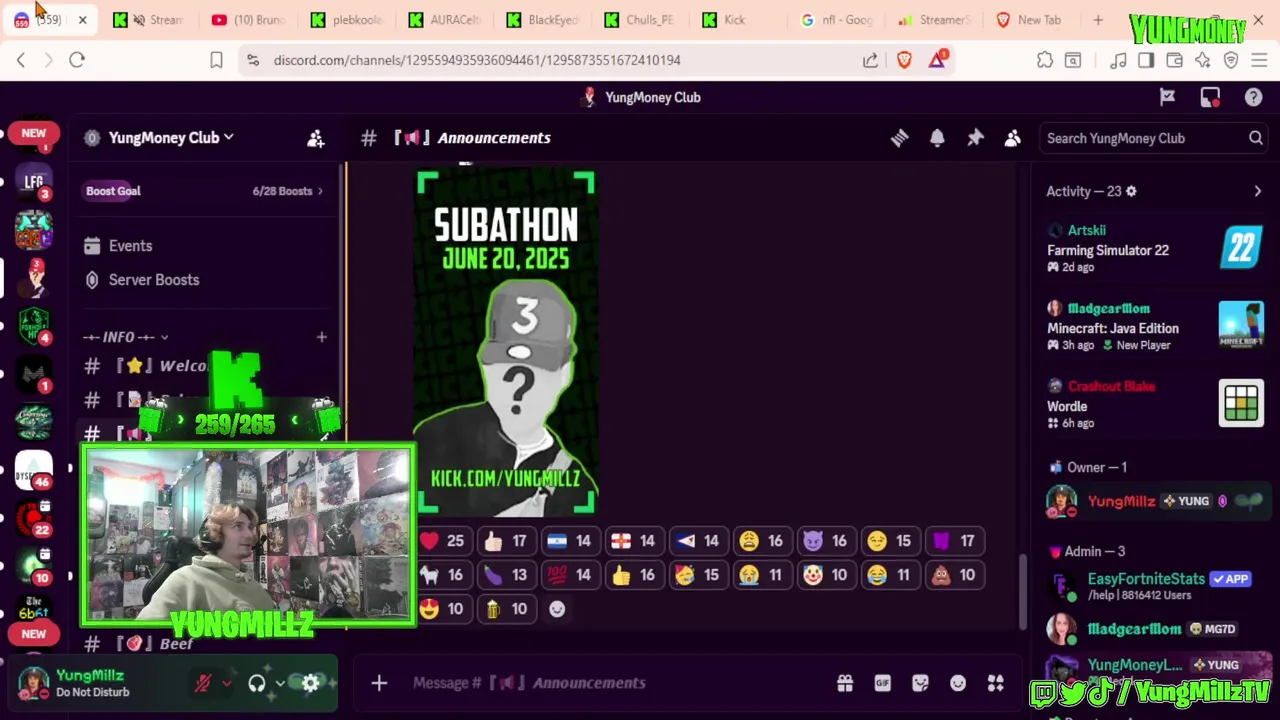1280x720 pixels.
Task: Switch to the nfl - Google tab
Action: pos(838,20)
